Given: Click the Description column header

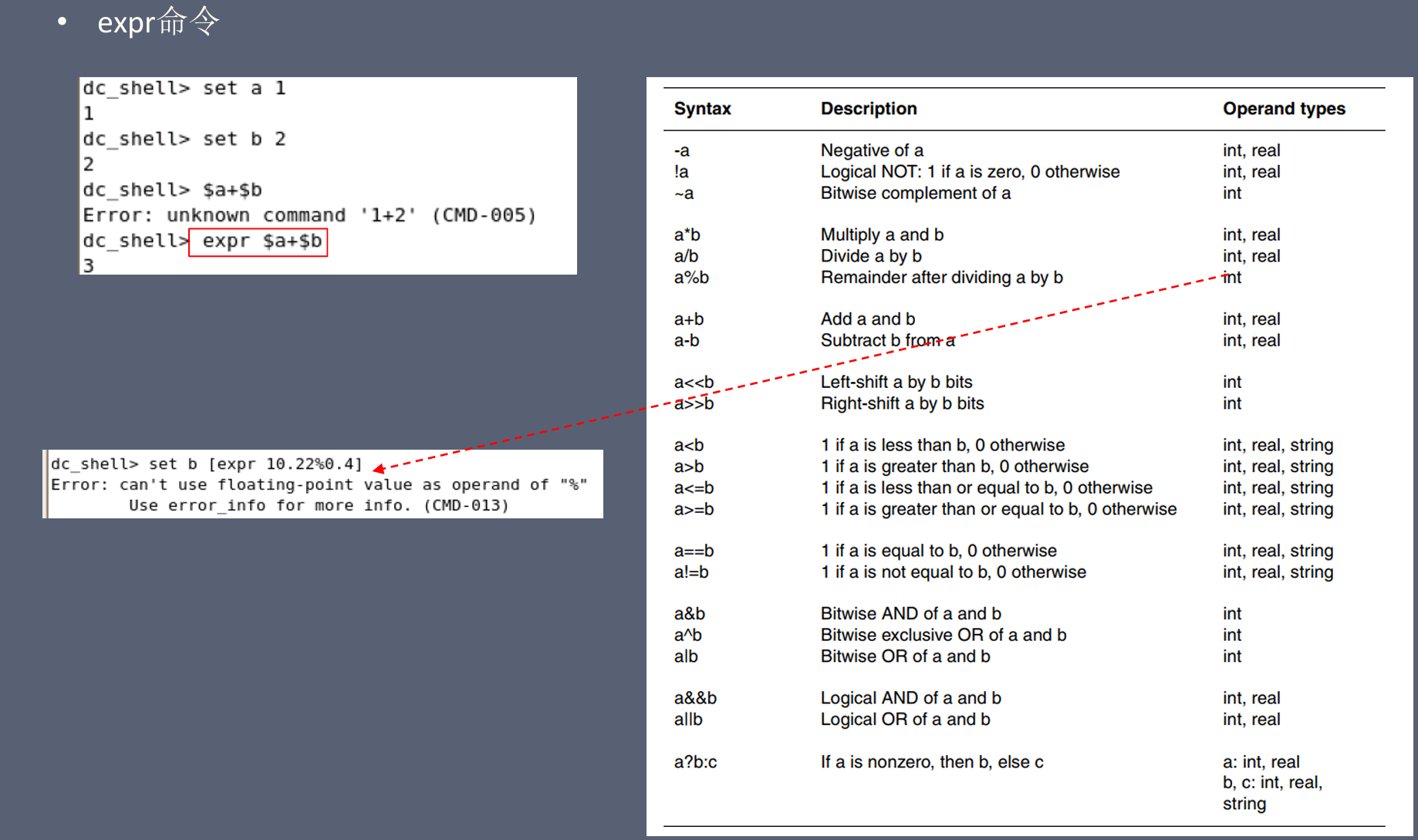Looking at the screenshot, I should [x=868, y=109].
